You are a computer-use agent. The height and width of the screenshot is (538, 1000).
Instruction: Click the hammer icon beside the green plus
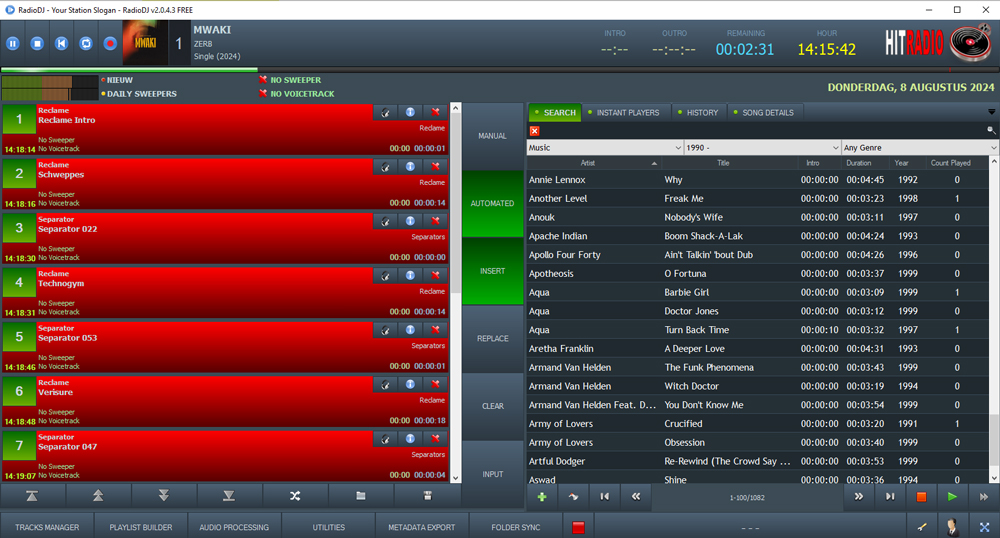[573, 497]
